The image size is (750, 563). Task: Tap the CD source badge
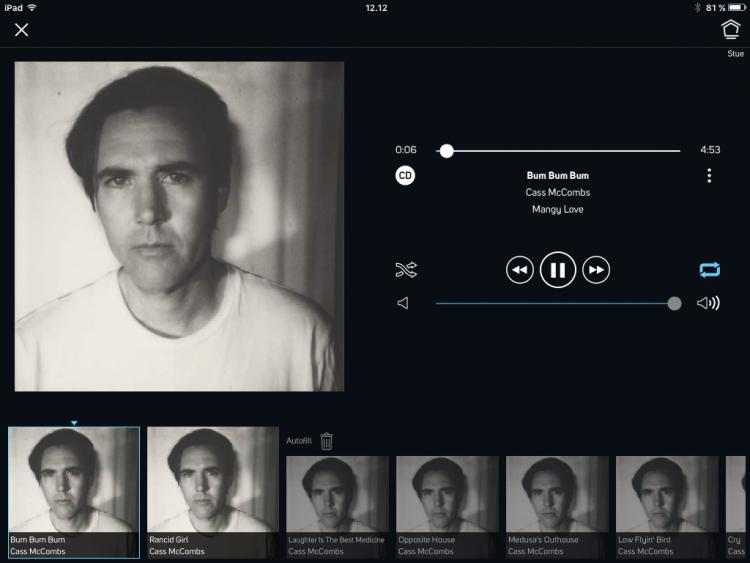[x=405, y=176]
